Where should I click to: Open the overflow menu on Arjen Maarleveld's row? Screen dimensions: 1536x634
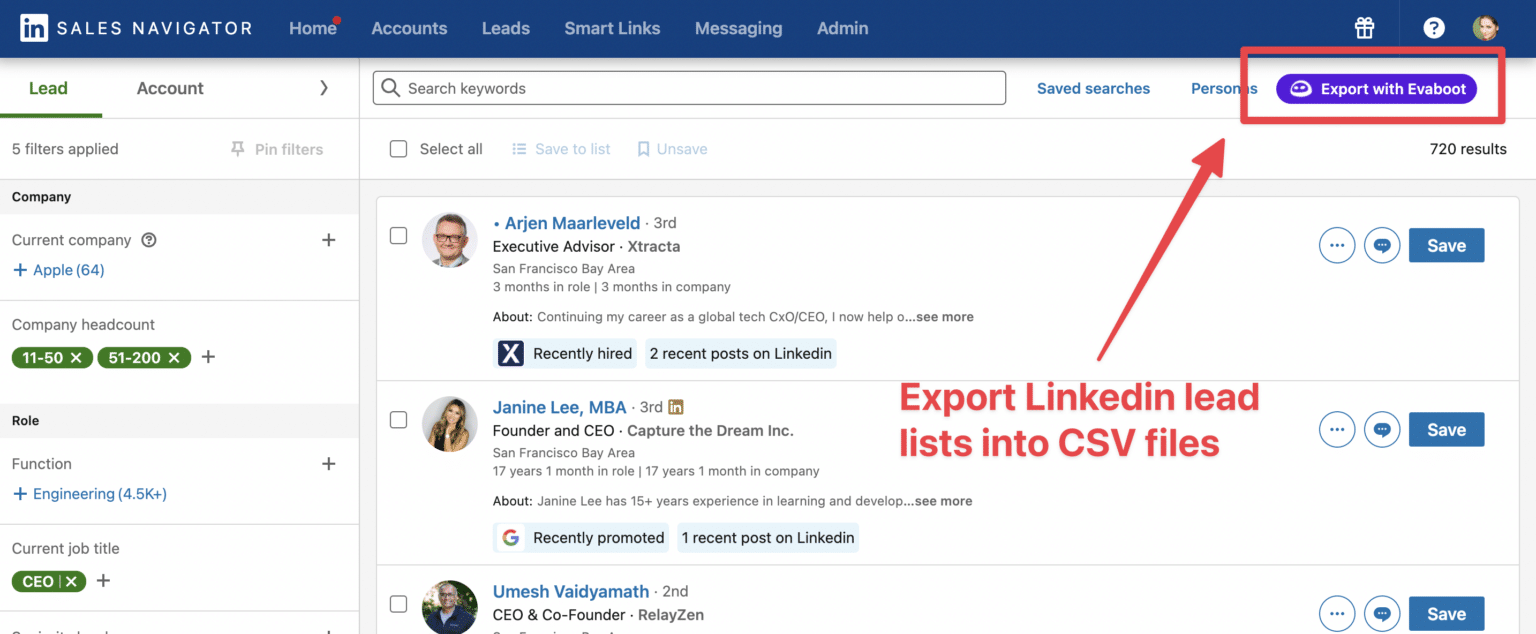tap(1337, 245)
